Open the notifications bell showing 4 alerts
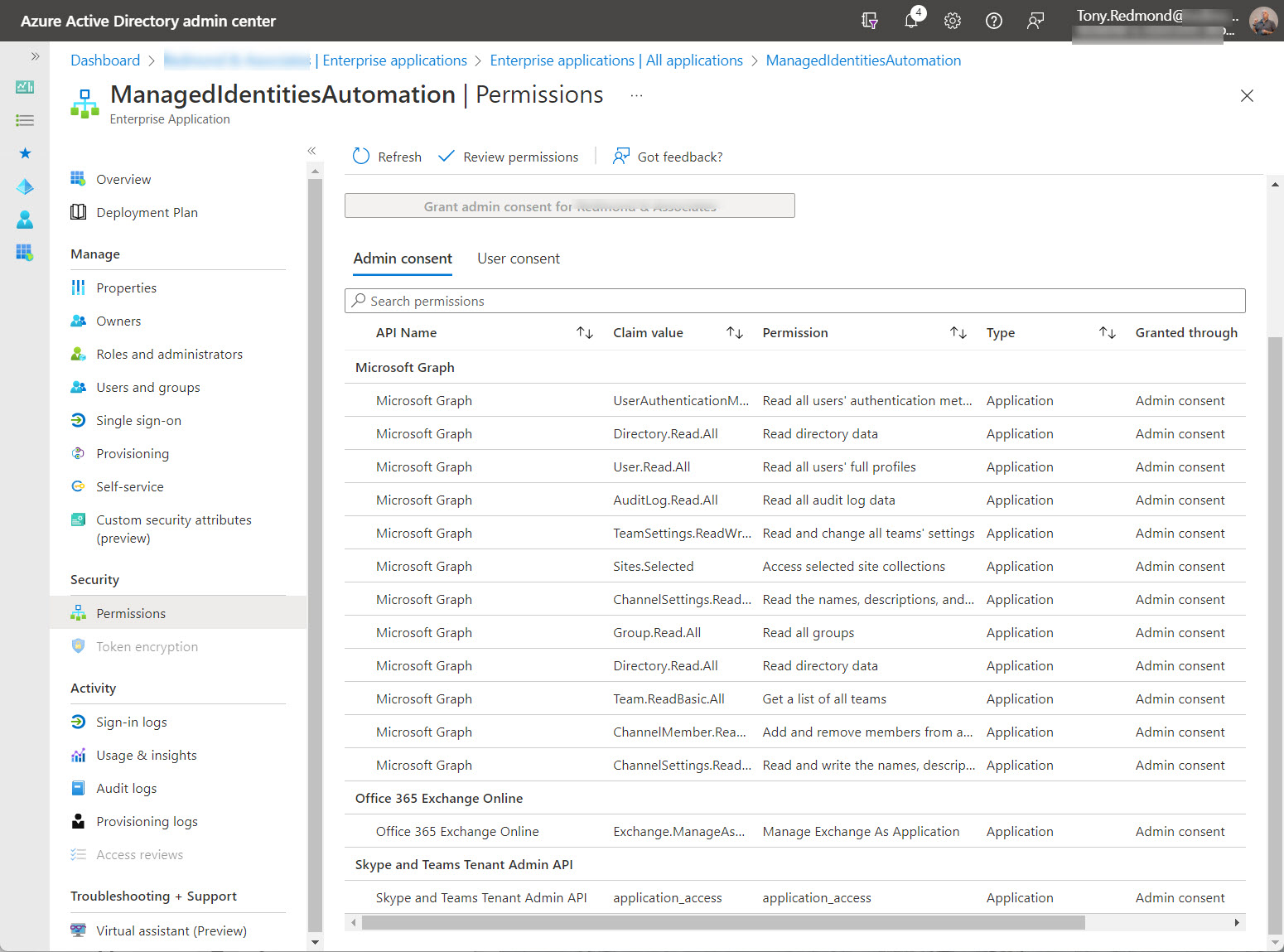The image size is (1284, 952). click(911, 21)
